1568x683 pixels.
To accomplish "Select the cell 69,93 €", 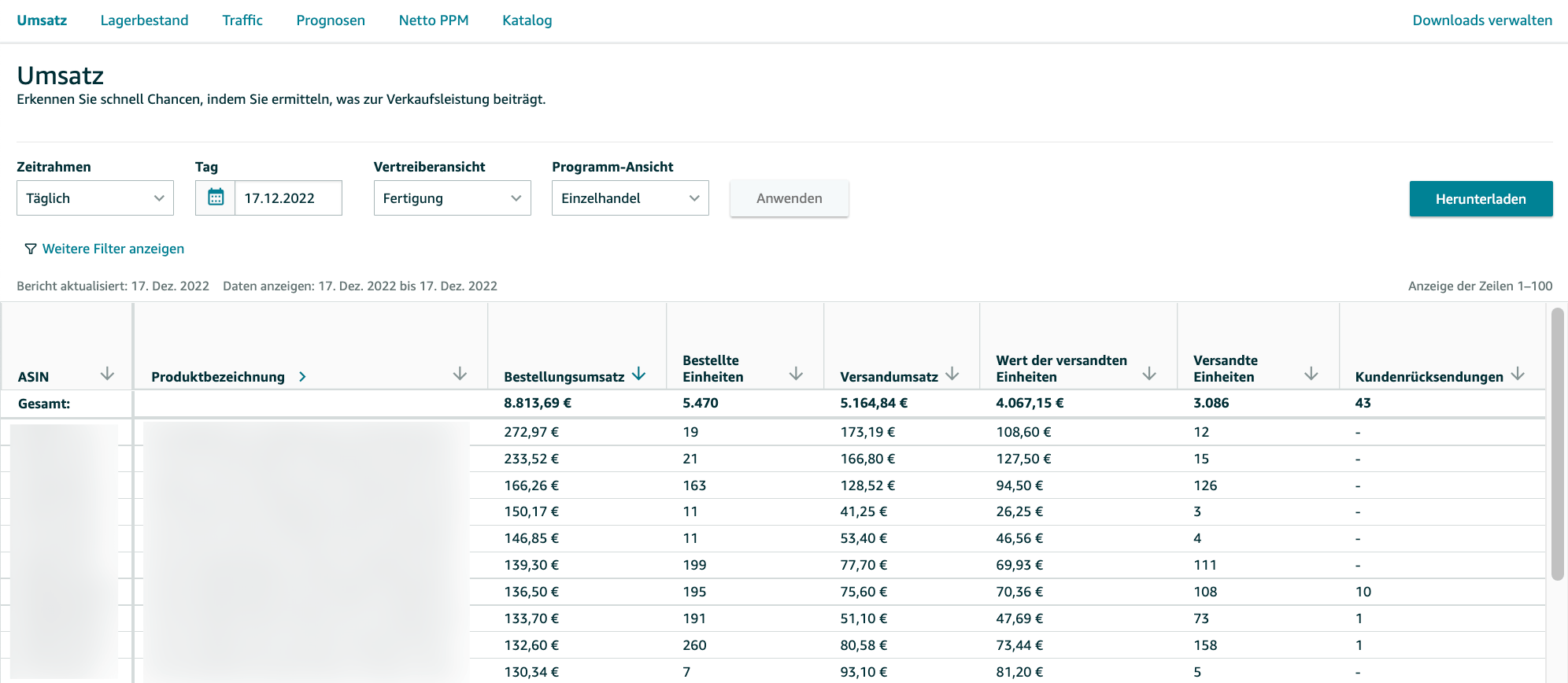I will (1019, 565).
